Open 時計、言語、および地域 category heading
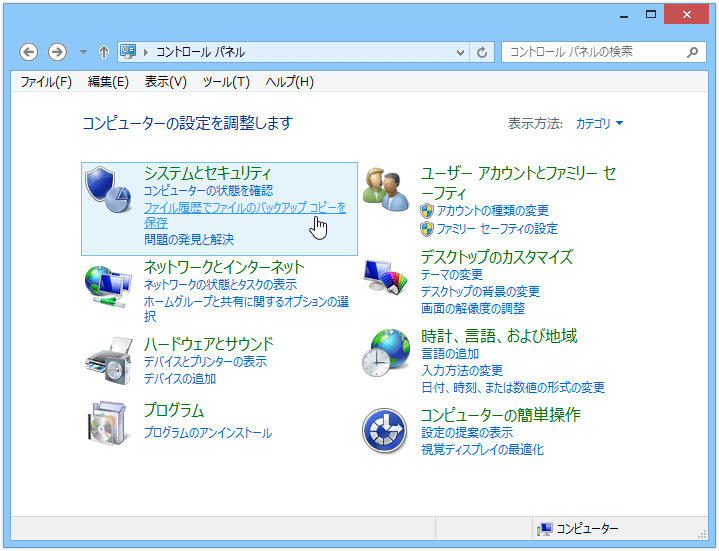Viewport: 719px width, 551px height. tap(499, 336)
